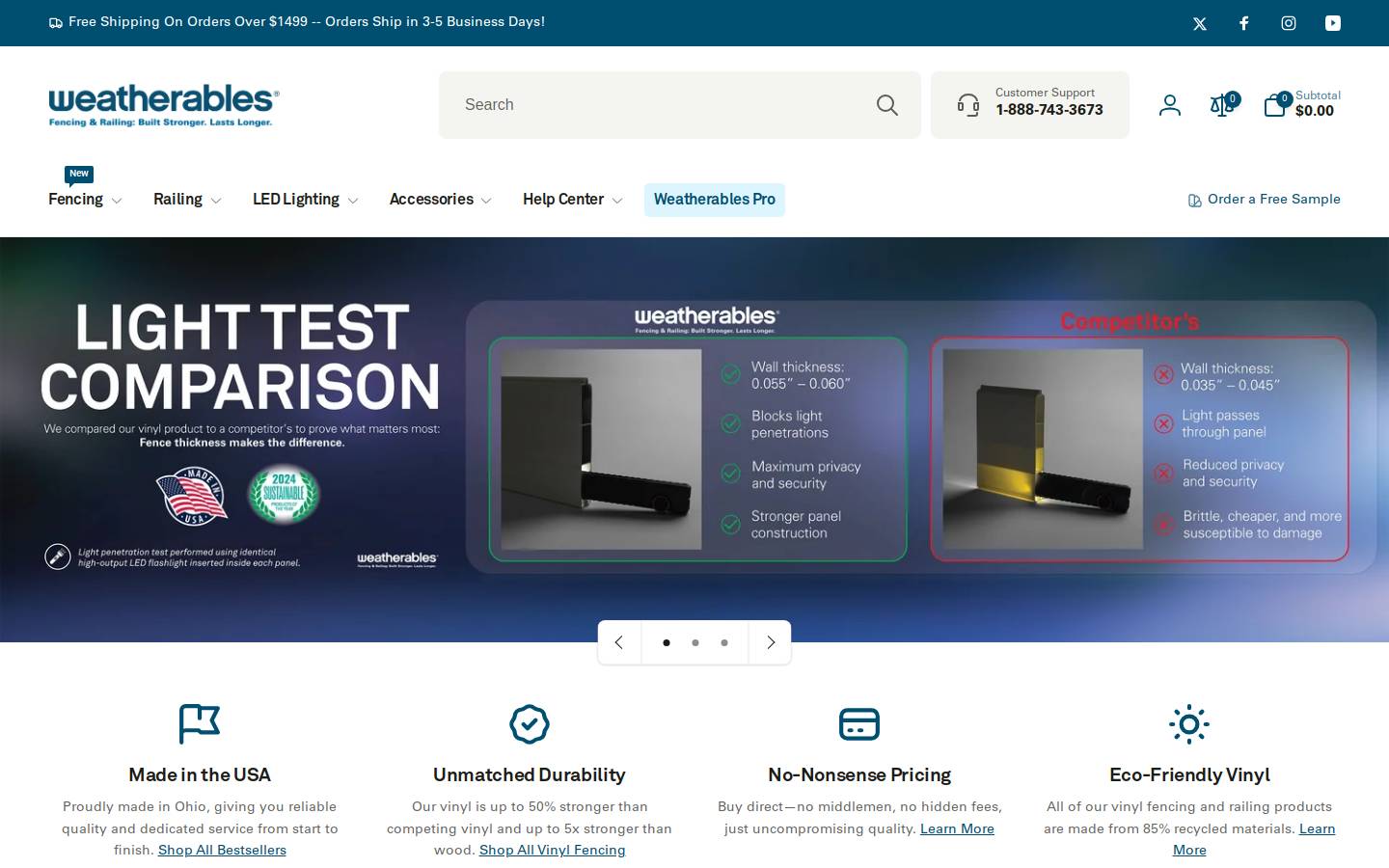Select the second carousel slide dot
Image resolution: width=1389 pixels, height=868 pixels.
pos(695,643)
